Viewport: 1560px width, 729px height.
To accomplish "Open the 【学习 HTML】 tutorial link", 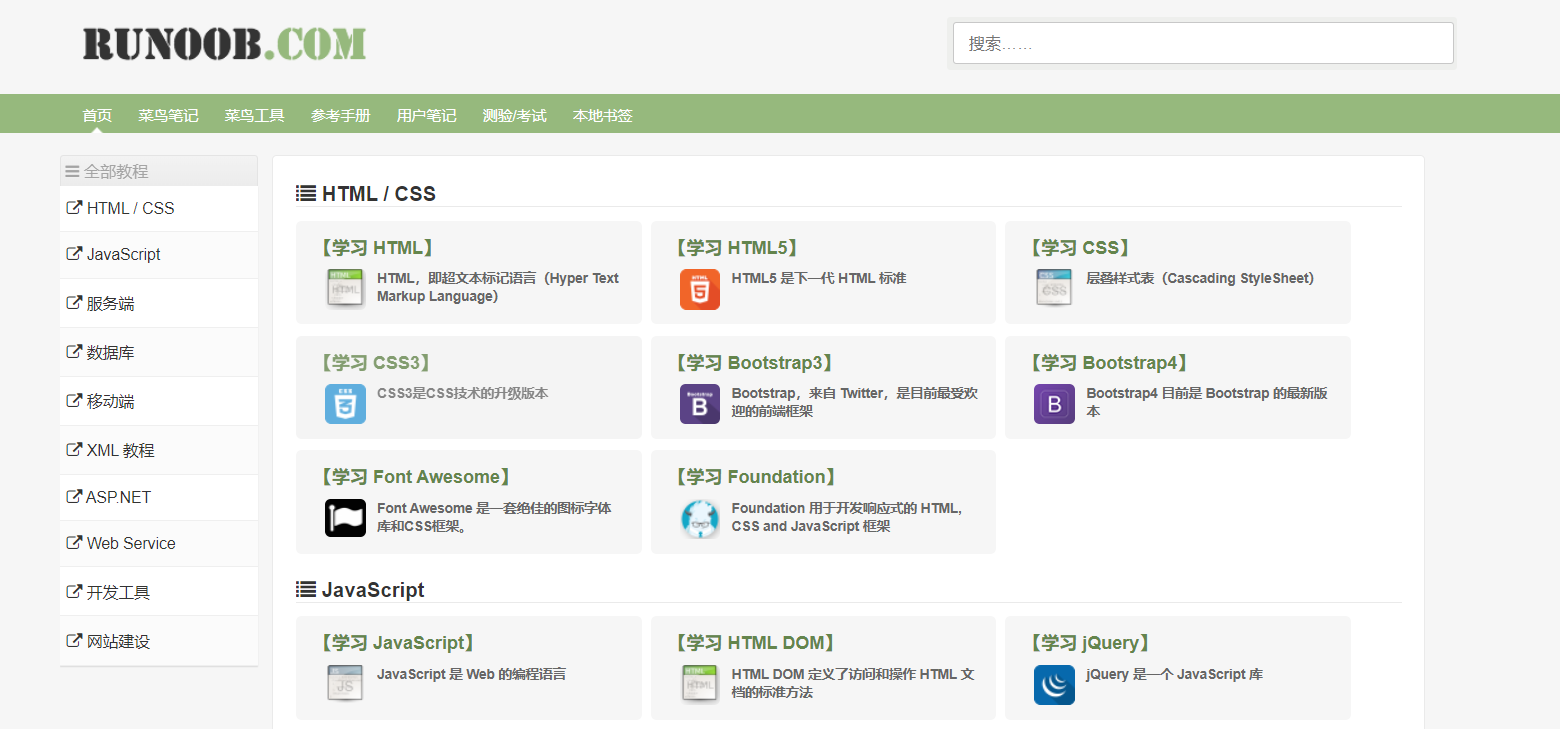I will pyautogui.click(x=376, y=248).
